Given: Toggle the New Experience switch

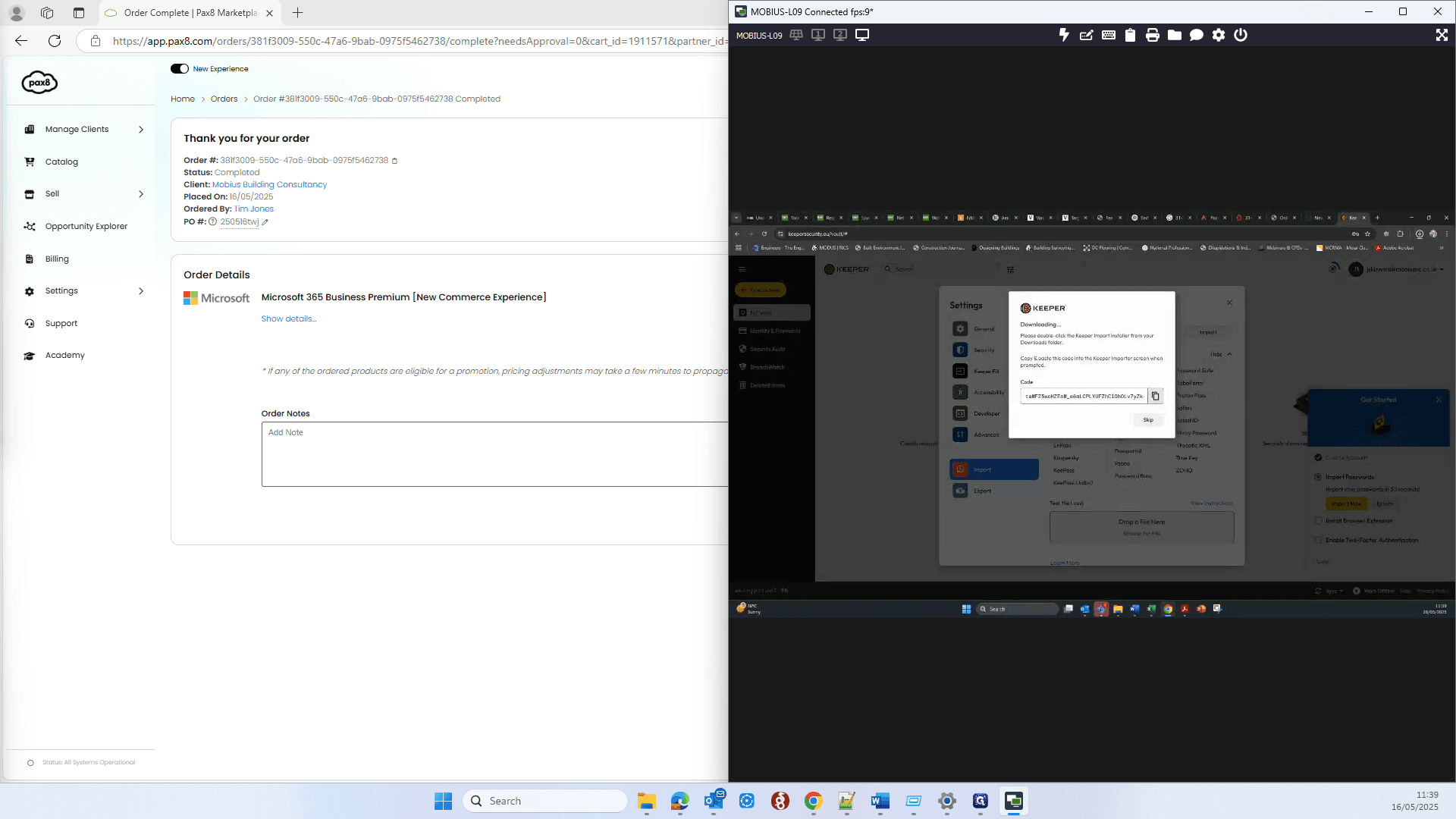Looking at the screenshot, I should tap(180, 69).
